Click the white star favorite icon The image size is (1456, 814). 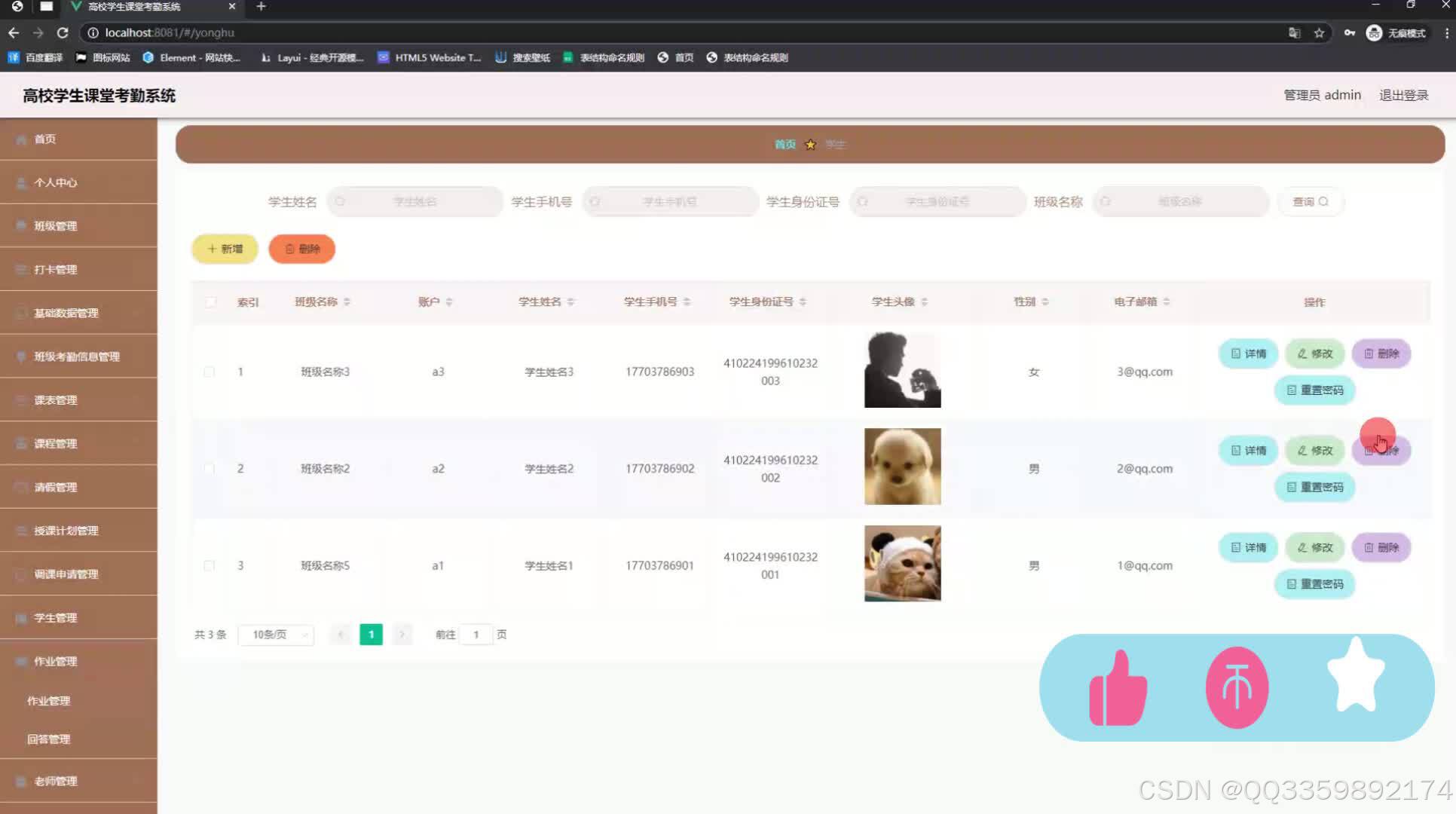[1356, 677]
